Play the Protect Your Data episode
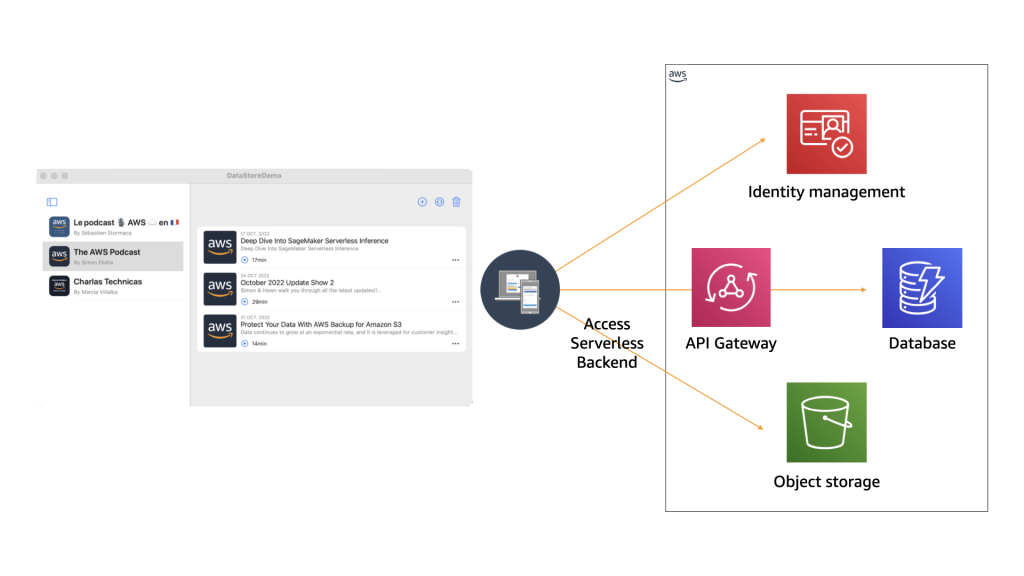The image size is (1024, 576). tap(244, 344)
